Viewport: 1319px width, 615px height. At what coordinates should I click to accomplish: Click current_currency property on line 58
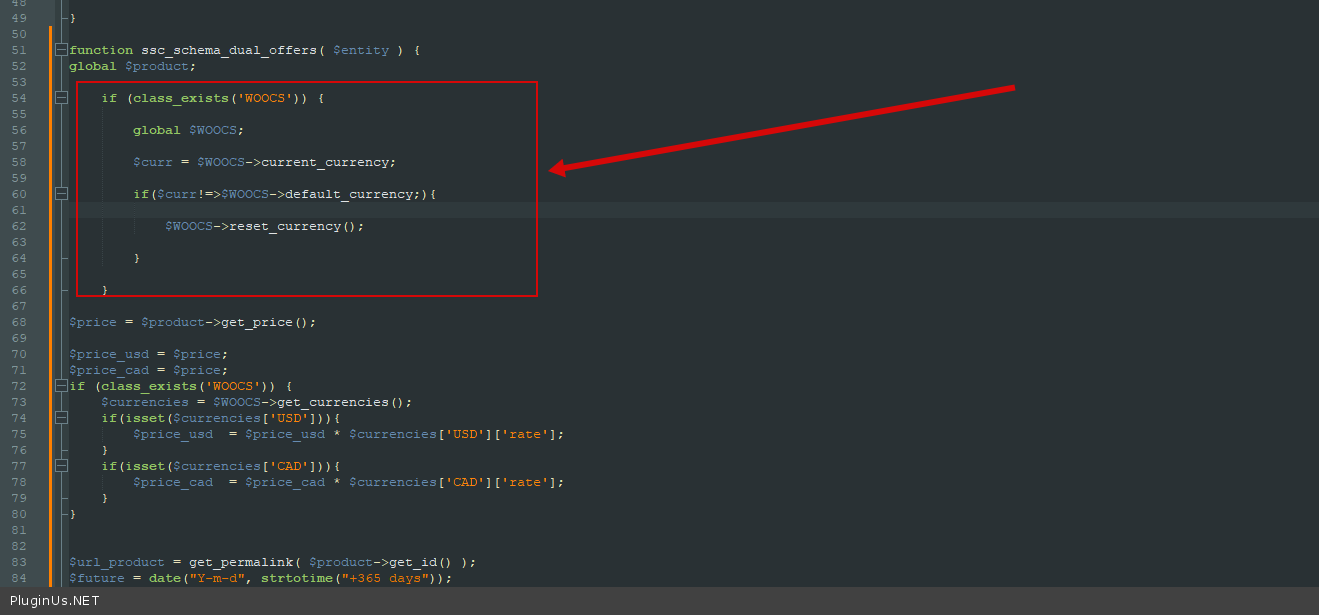pyautogui.click(x=328, y=162)
